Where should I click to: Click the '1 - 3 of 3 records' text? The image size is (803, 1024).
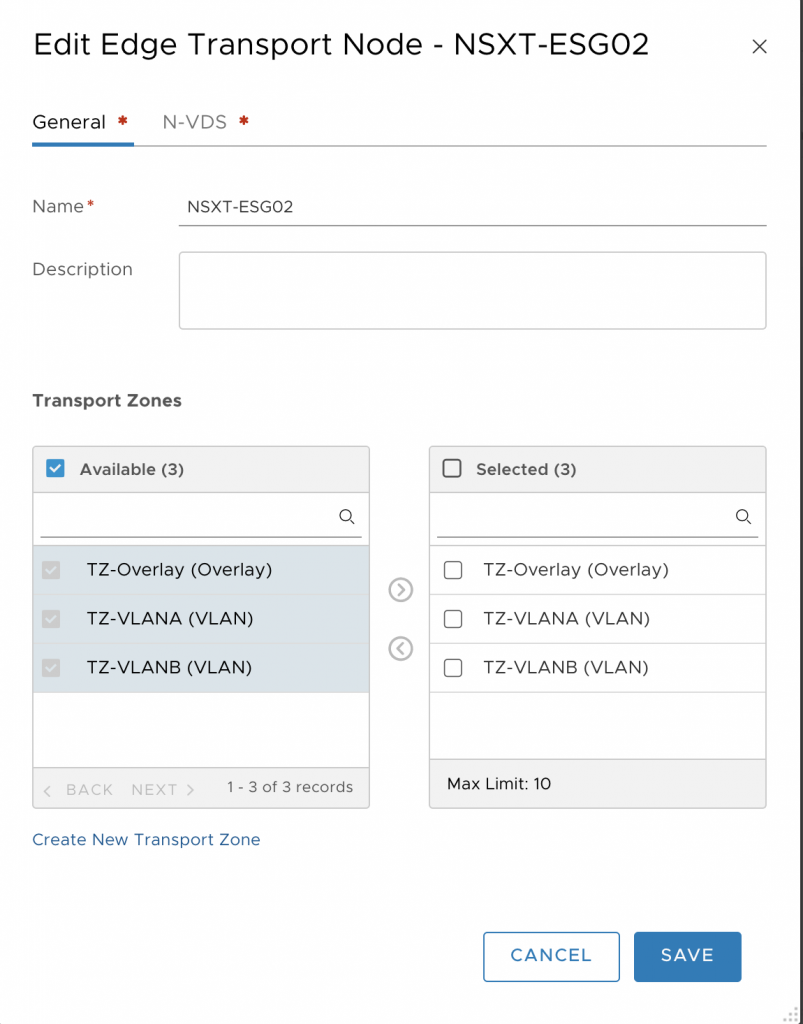(290, 787)
